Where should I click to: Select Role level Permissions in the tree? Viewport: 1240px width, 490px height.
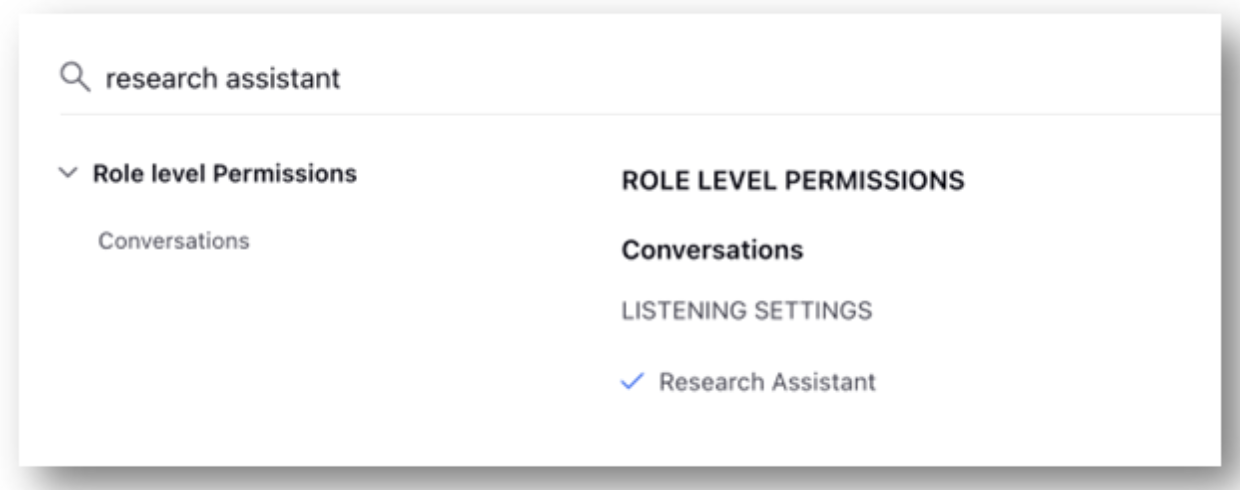click(x=224, y=173)
